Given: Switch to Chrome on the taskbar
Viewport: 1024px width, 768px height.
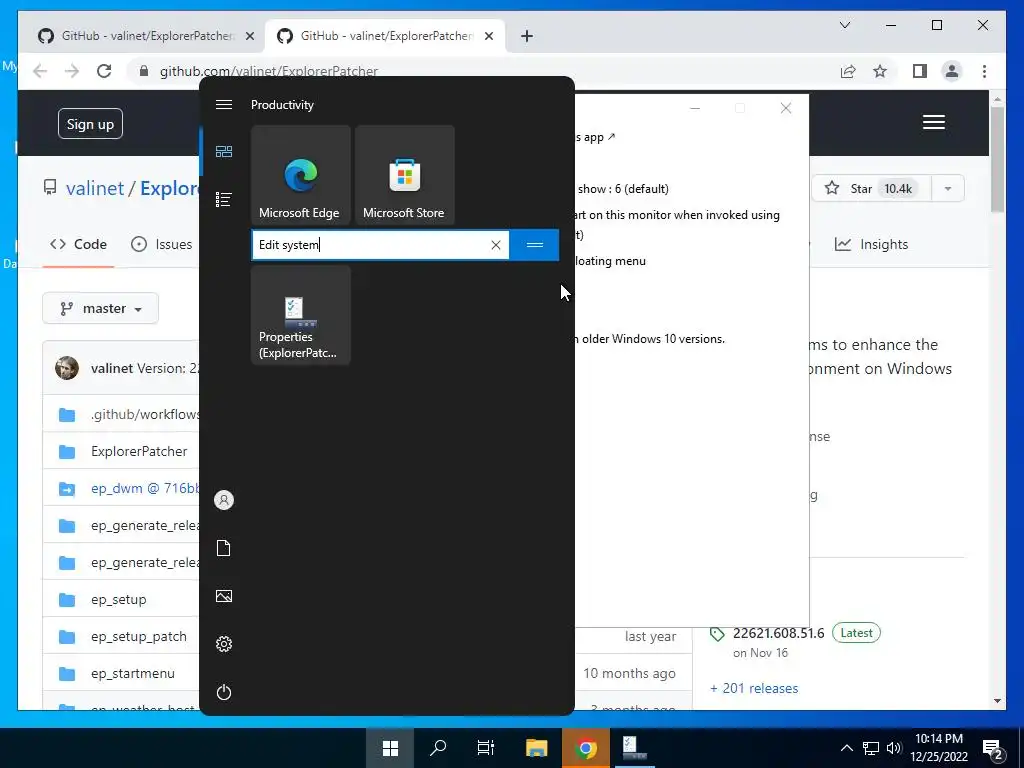Looking at the screenshot, I should coord(586,748).
